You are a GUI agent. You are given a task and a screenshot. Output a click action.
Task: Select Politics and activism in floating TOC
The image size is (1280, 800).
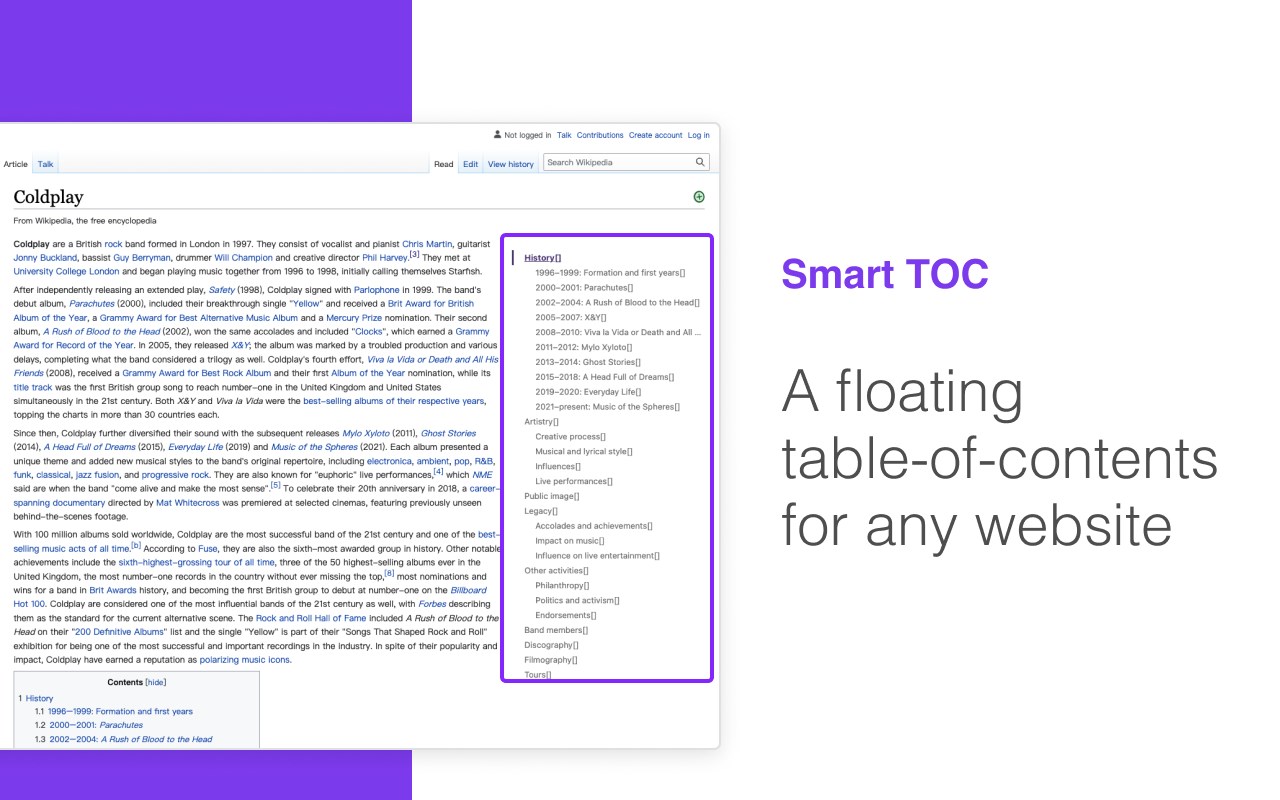[577, 601]
